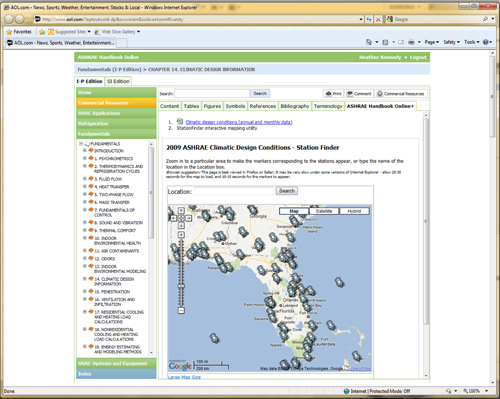Click the Home icon in command bar
This screenshot has width=500, height=399.
369,42
